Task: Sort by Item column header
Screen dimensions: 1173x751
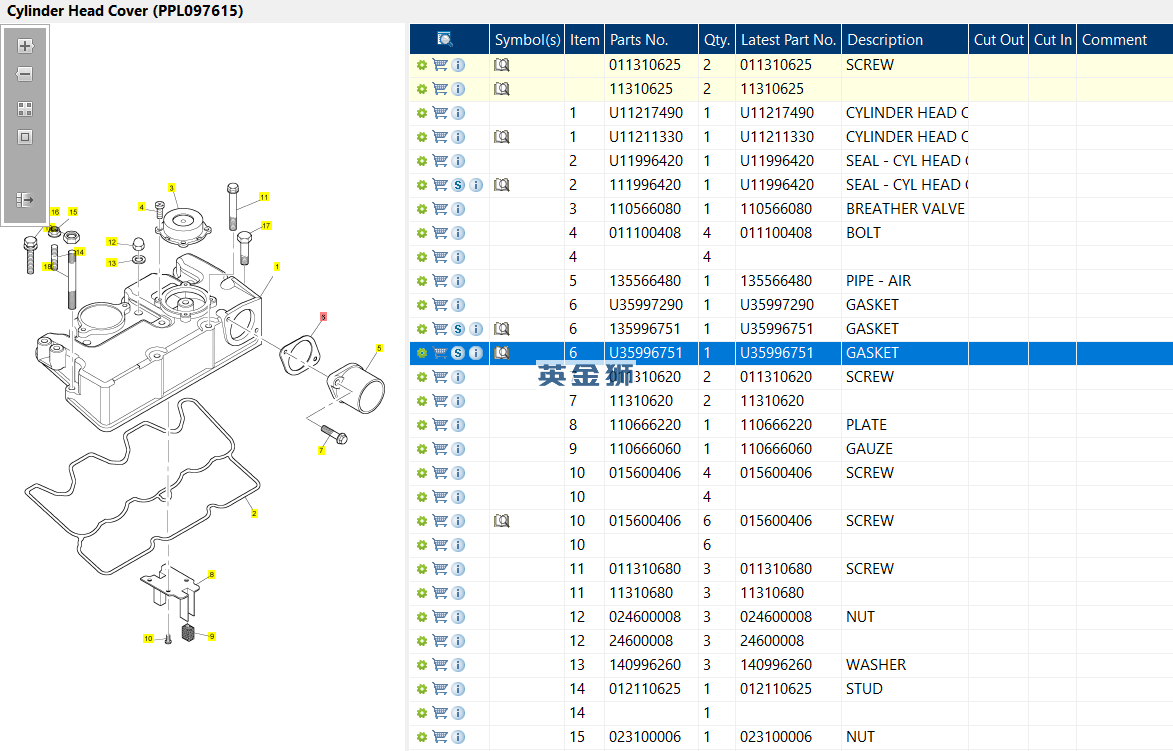Action: (584, 40)
